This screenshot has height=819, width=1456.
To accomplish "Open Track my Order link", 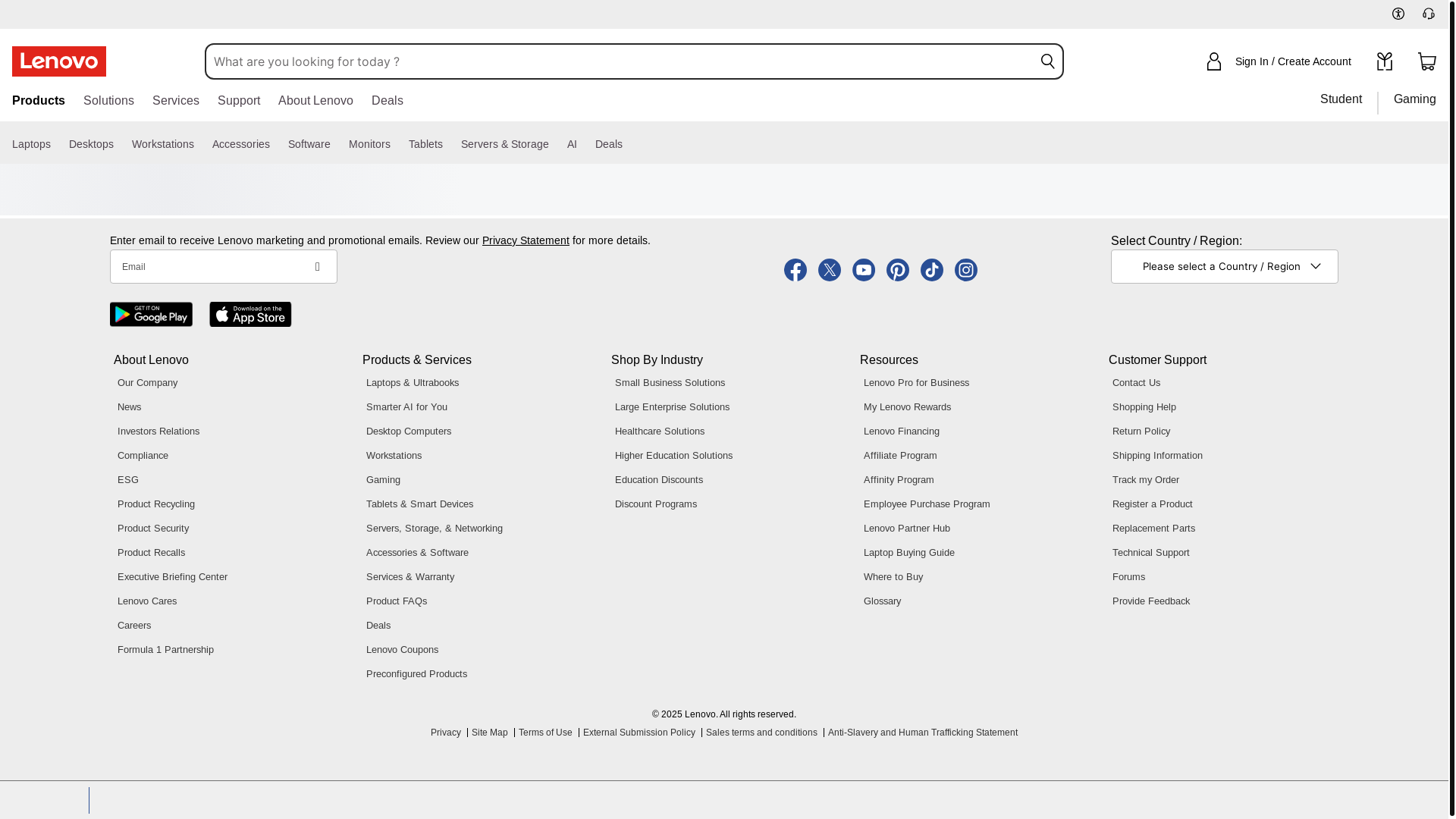I will pos(1146,480).
